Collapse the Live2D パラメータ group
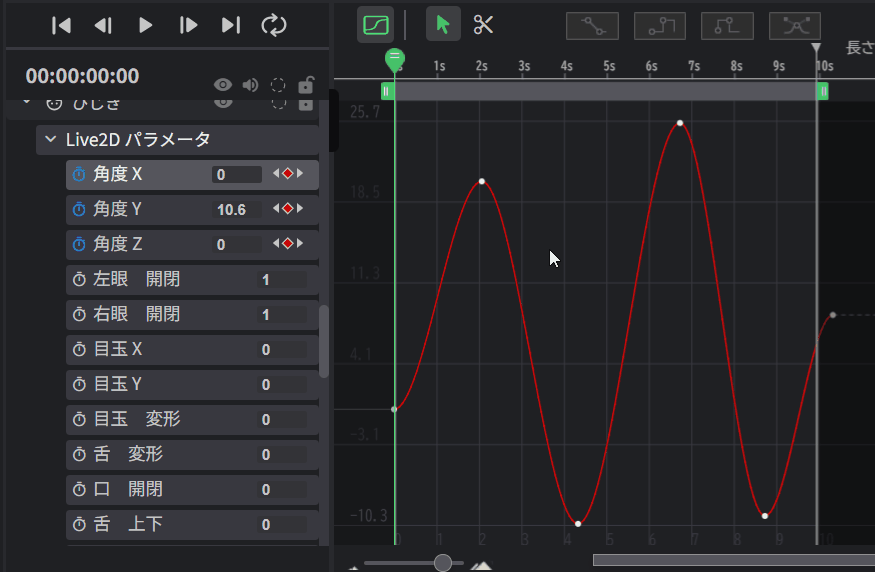Screen dimensions: 875x572 pos(51,139)
